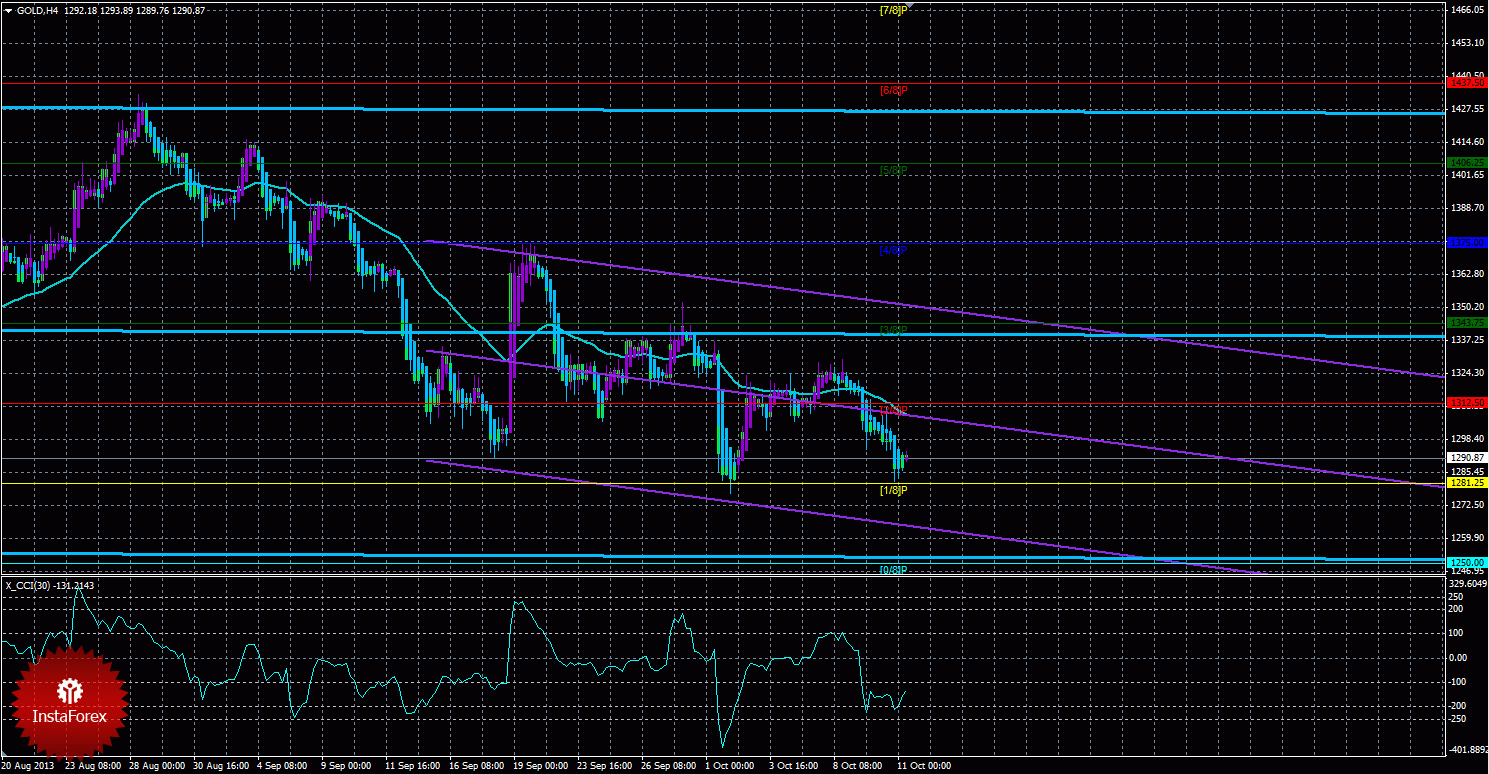Click the 11 Oct 00:00 time label
This screenshot has height=774, width=1489.
(924, 766)
